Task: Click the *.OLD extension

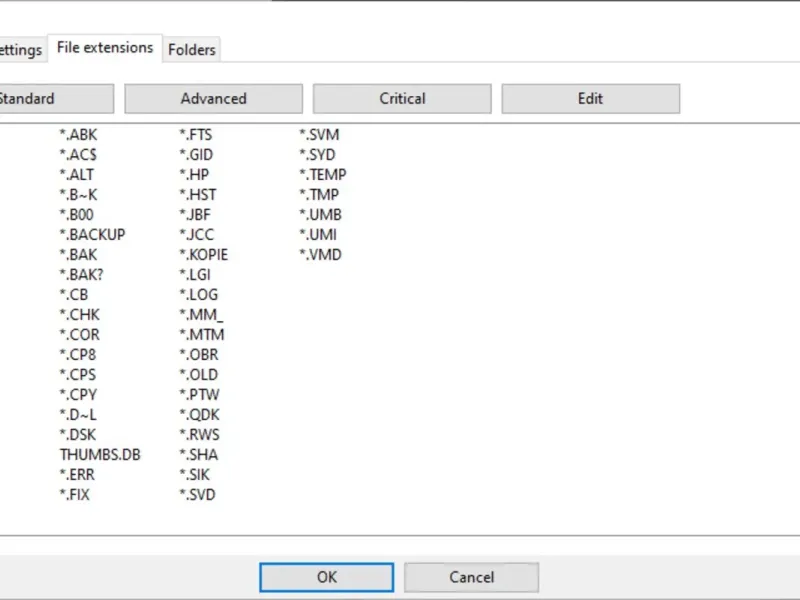Action: (x=198, y=374)
